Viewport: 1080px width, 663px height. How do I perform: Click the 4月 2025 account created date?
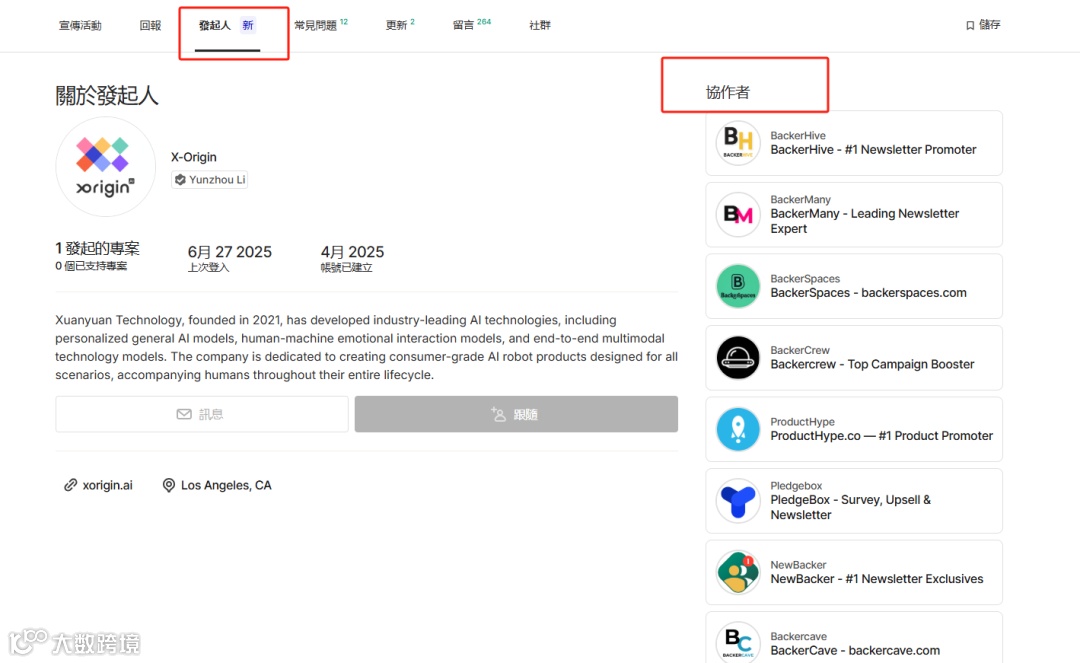(352, 252)
